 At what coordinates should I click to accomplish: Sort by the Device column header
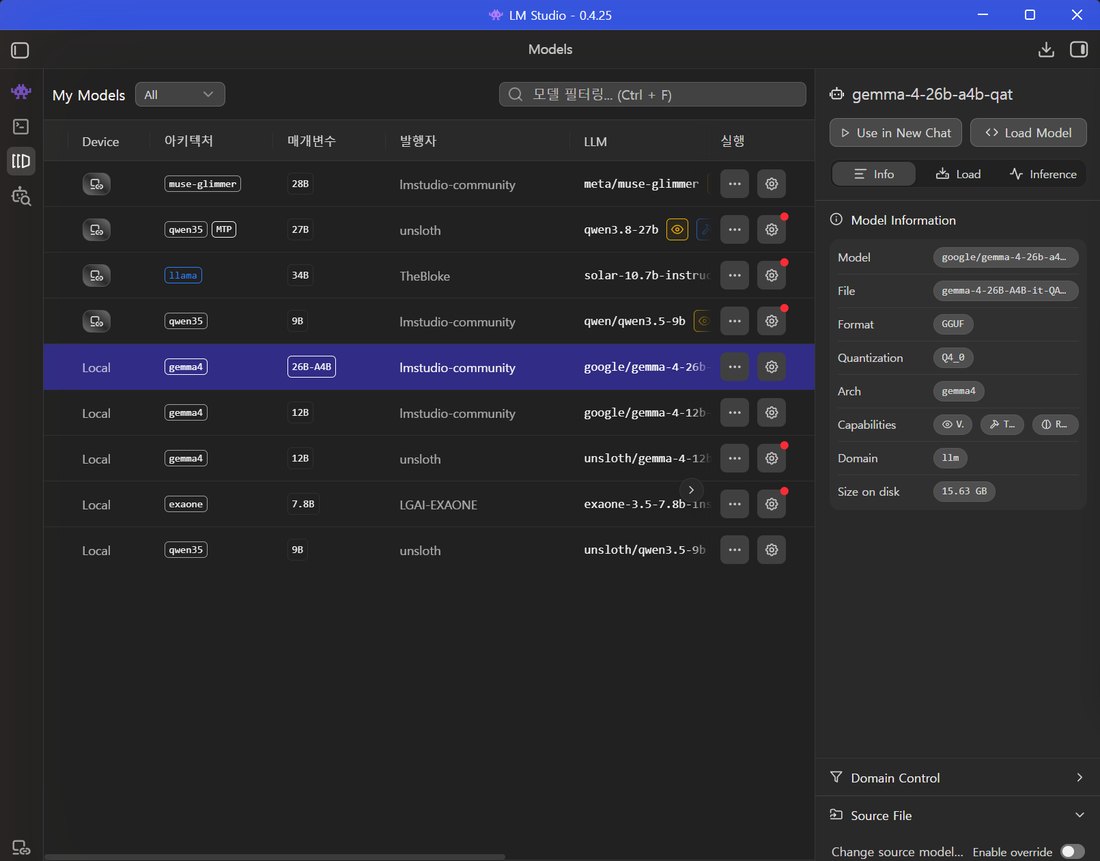point(100,141)
